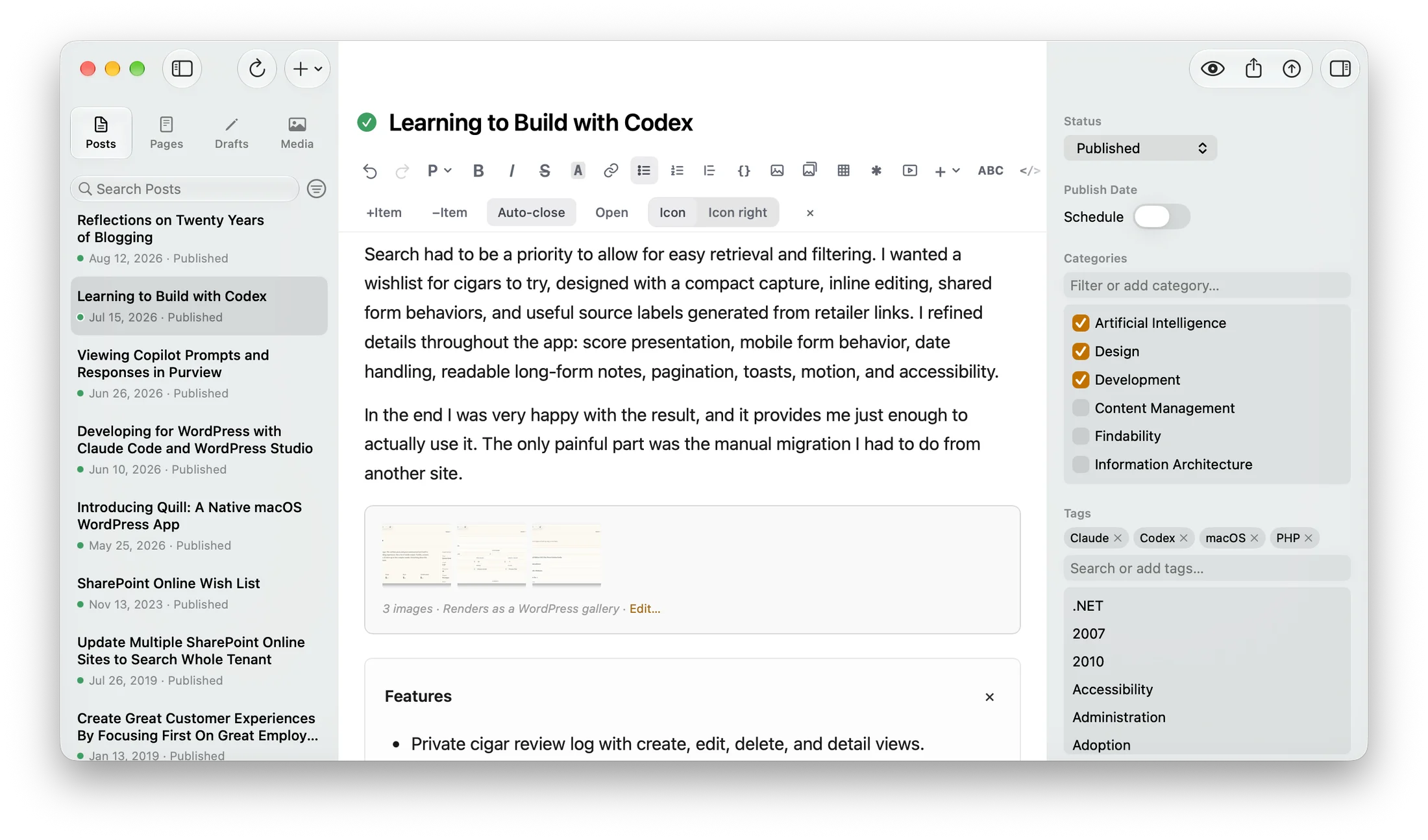Remove the macOS tag
The height and width of the screenshot is (840, 1428).
1254,538
